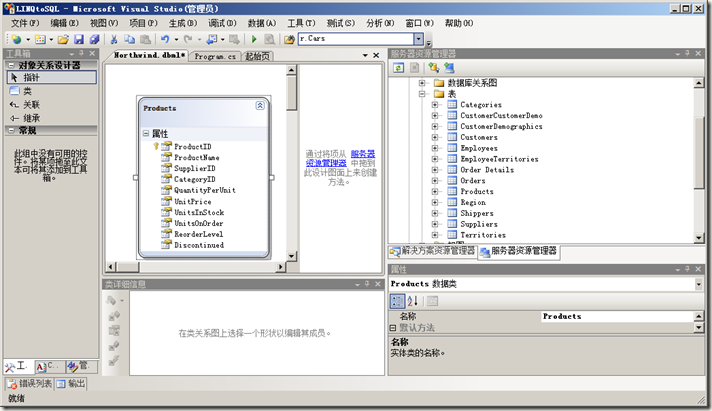Switch to the Program.cs tab
This screenshot has height=411, width=712.
(215, 56)
